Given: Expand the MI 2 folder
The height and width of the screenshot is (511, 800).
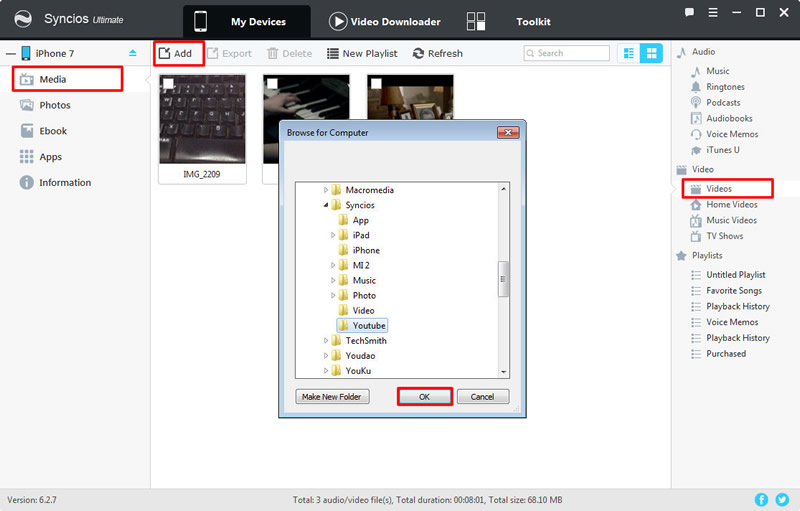Looking at the screenshot, I should point(333,265).
